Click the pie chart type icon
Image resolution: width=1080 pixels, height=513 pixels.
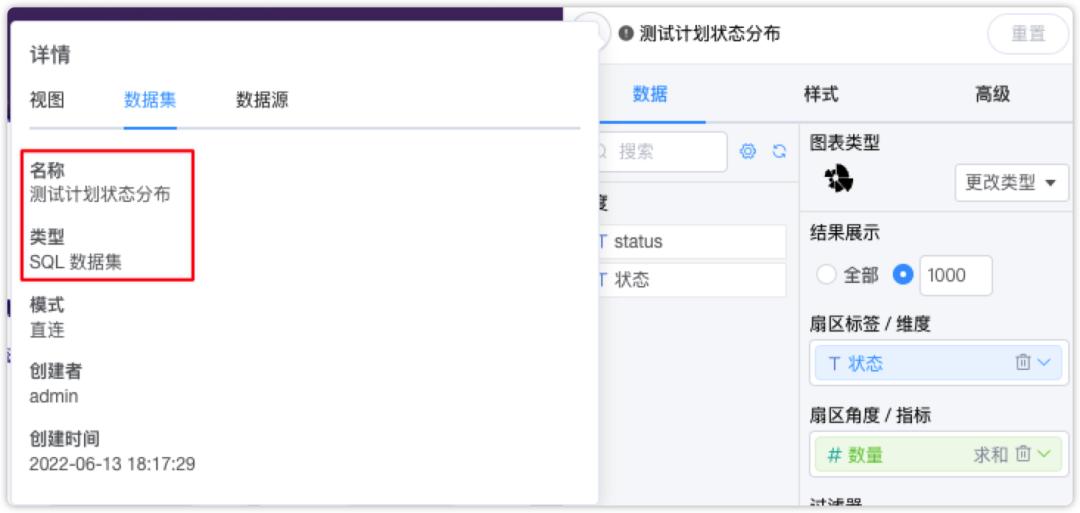tap(839, 180)
